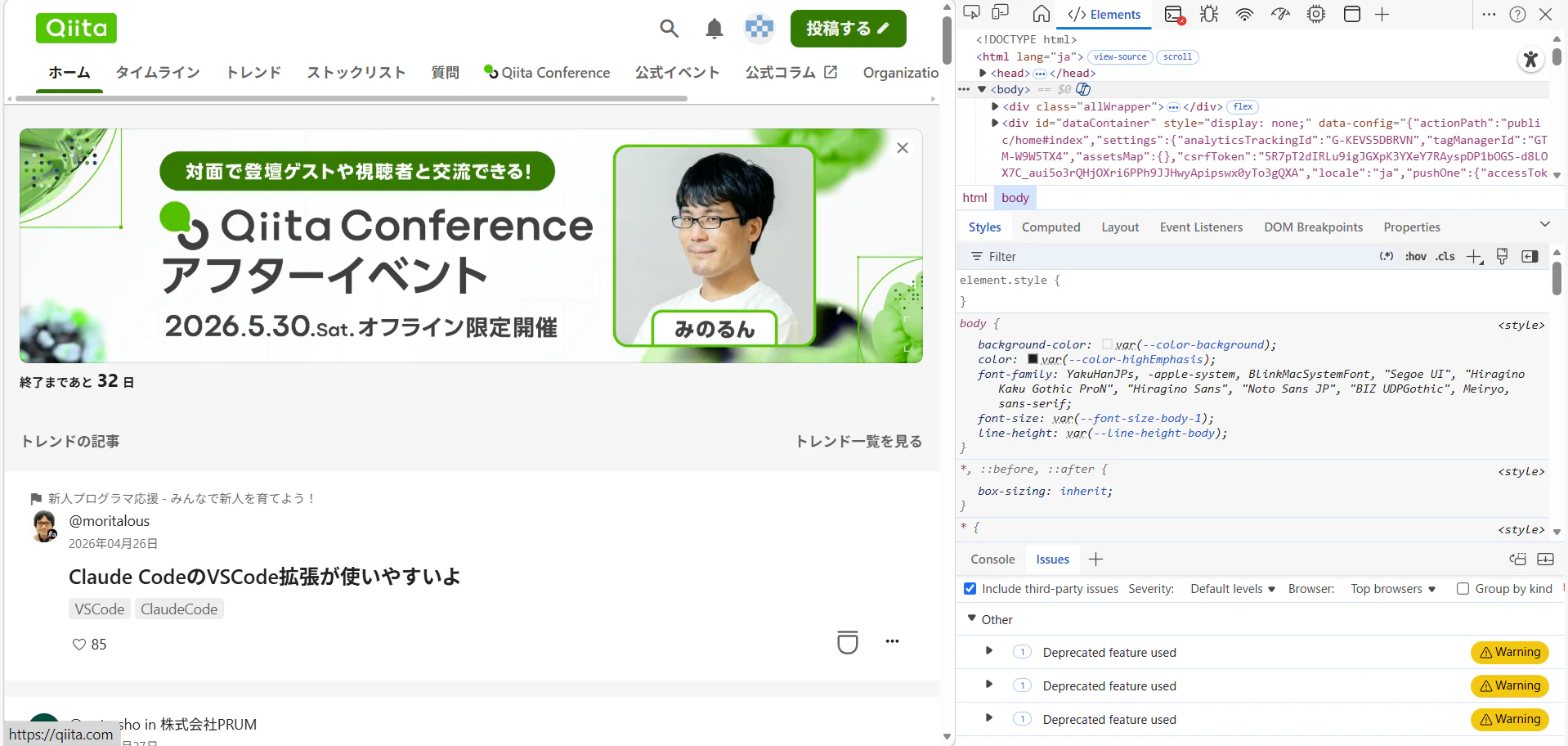This screenshot has width=1568, height=746.
Task: Click the Qiita logo
Action: [76, 28]
